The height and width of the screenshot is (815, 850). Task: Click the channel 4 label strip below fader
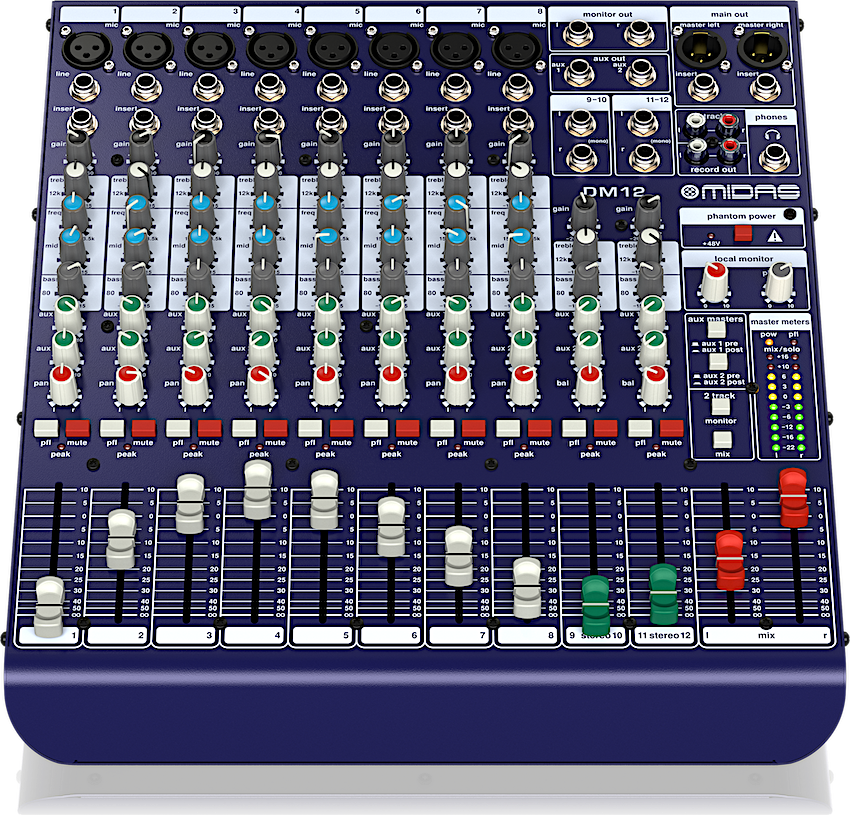255,635
